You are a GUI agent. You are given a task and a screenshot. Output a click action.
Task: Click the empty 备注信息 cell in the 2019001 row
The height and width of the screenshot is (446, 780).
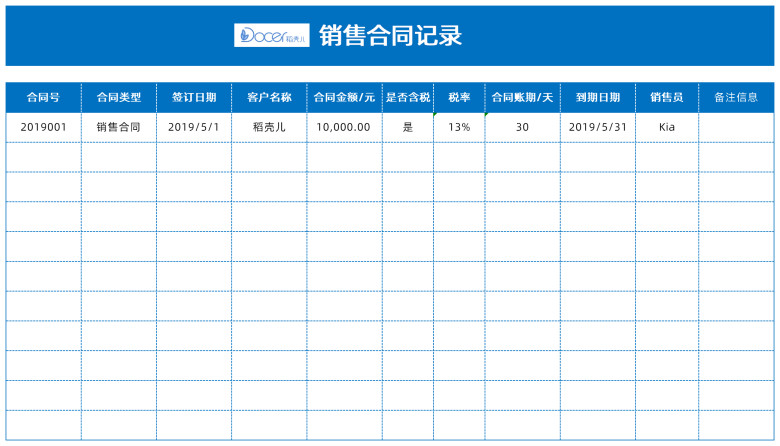(x=736, y=127)
